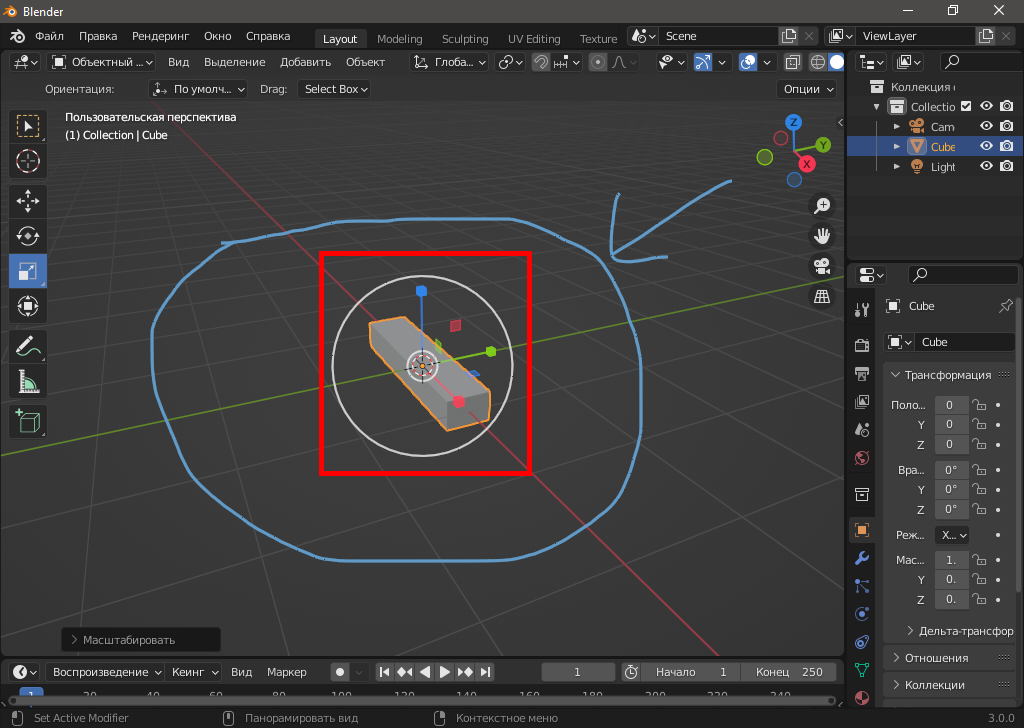
Task: Switch to the Sculpting workspace tab
Action: tap(465, 39)
